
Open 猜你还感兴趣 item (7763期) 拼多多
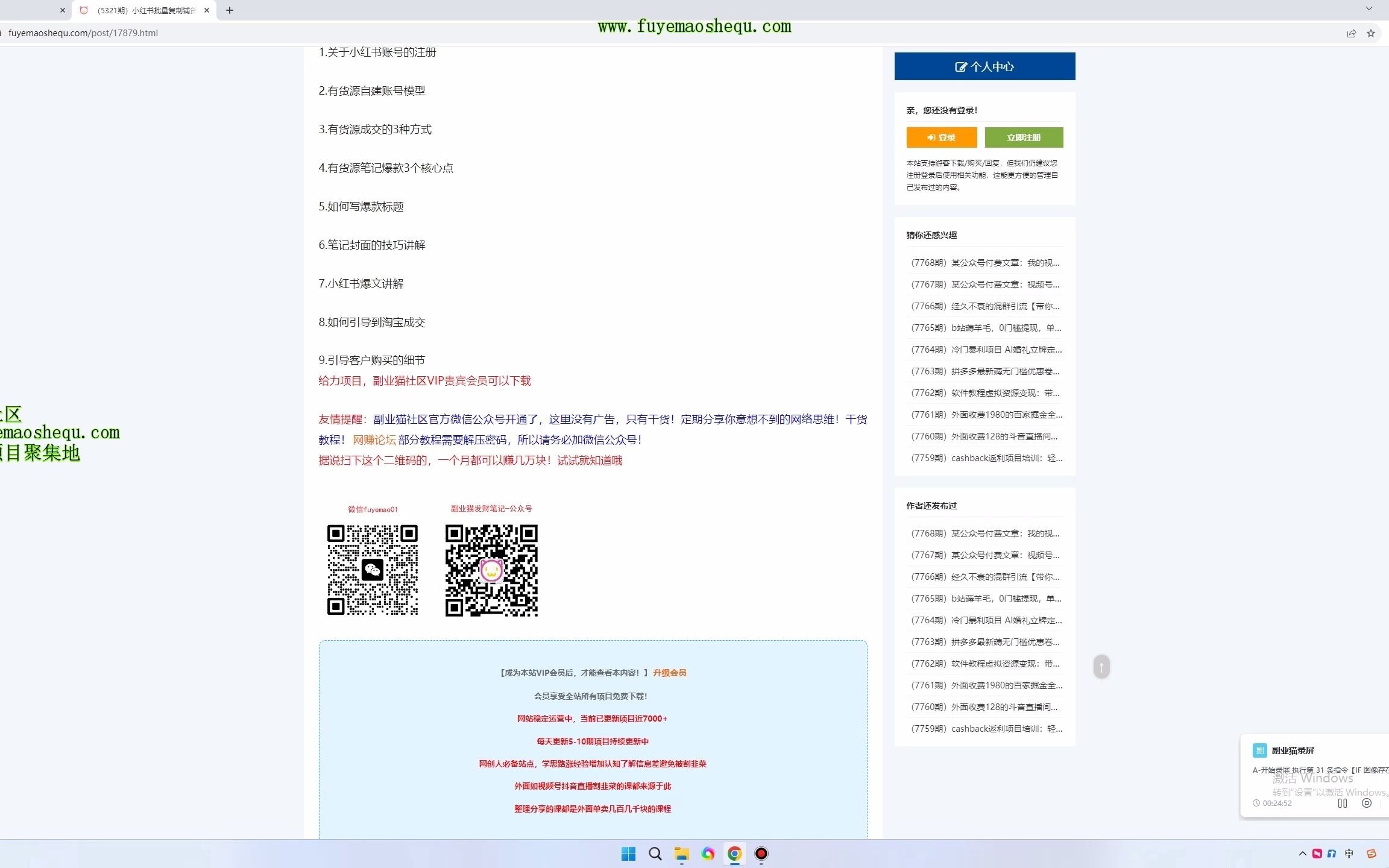coord(985,371)
